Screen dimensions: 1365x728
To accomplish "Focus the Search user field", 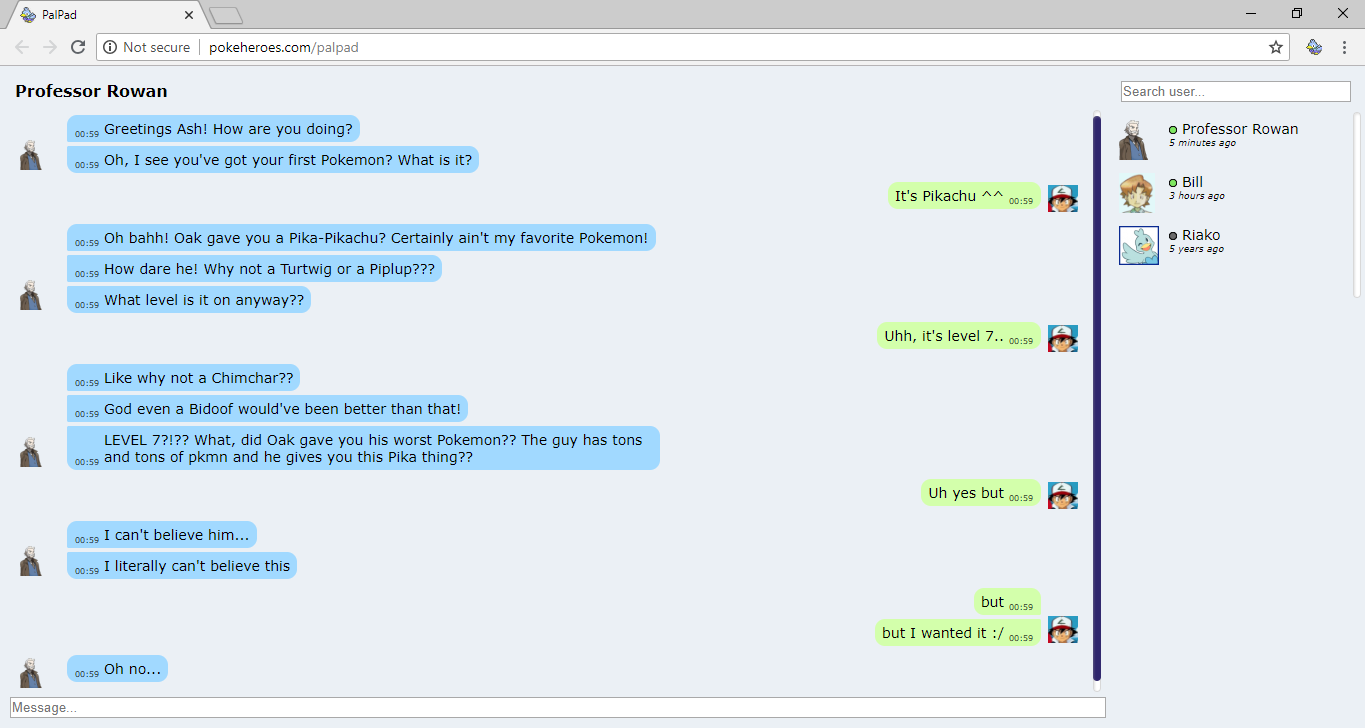I will 1235,91.
